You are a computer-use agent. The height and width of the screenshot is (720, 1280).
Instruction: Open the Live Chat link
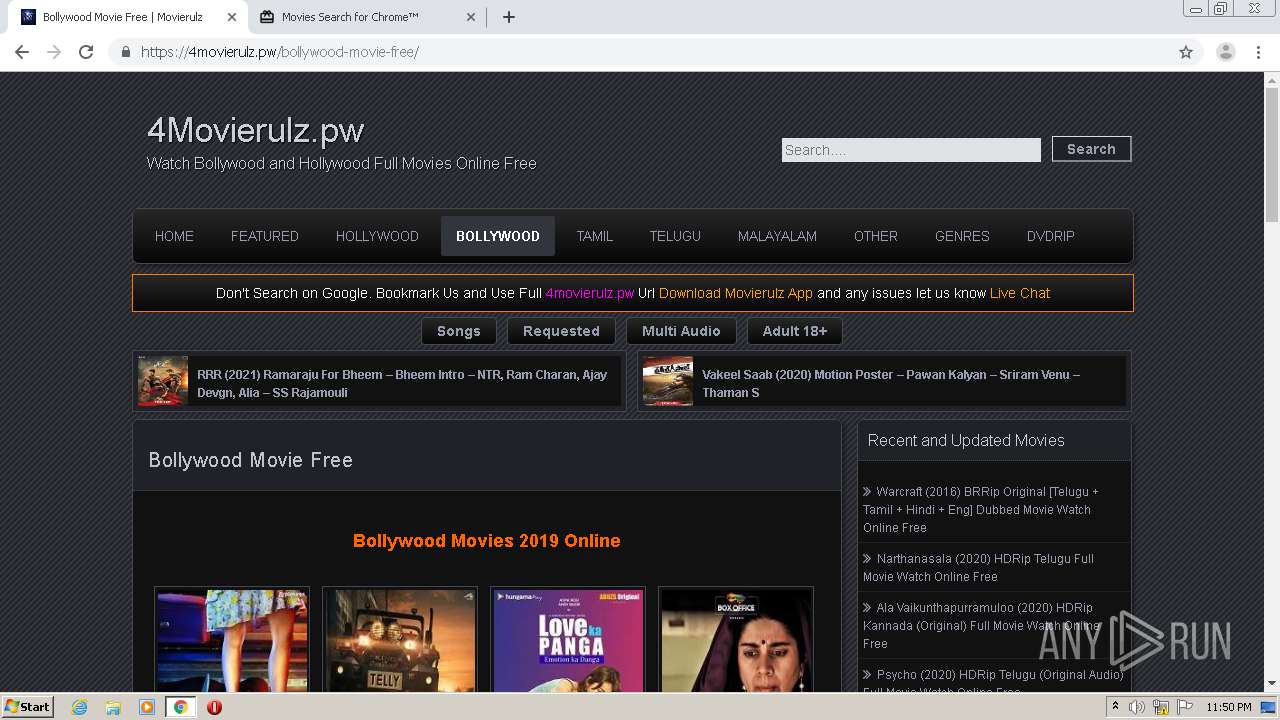pyautogui.click(x=1020, y=293)
